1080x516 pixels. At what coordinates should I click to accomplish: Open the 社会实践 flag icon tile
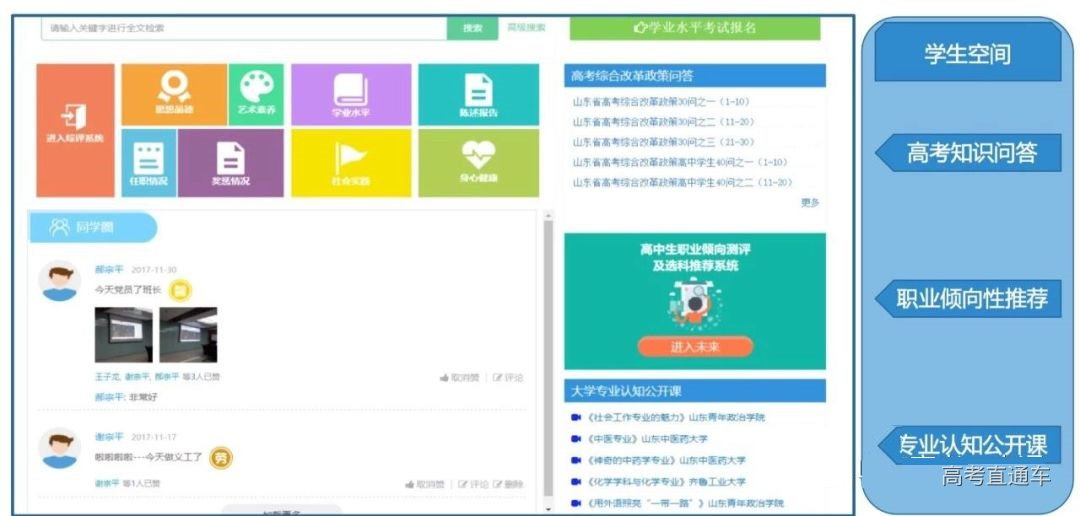351,163
